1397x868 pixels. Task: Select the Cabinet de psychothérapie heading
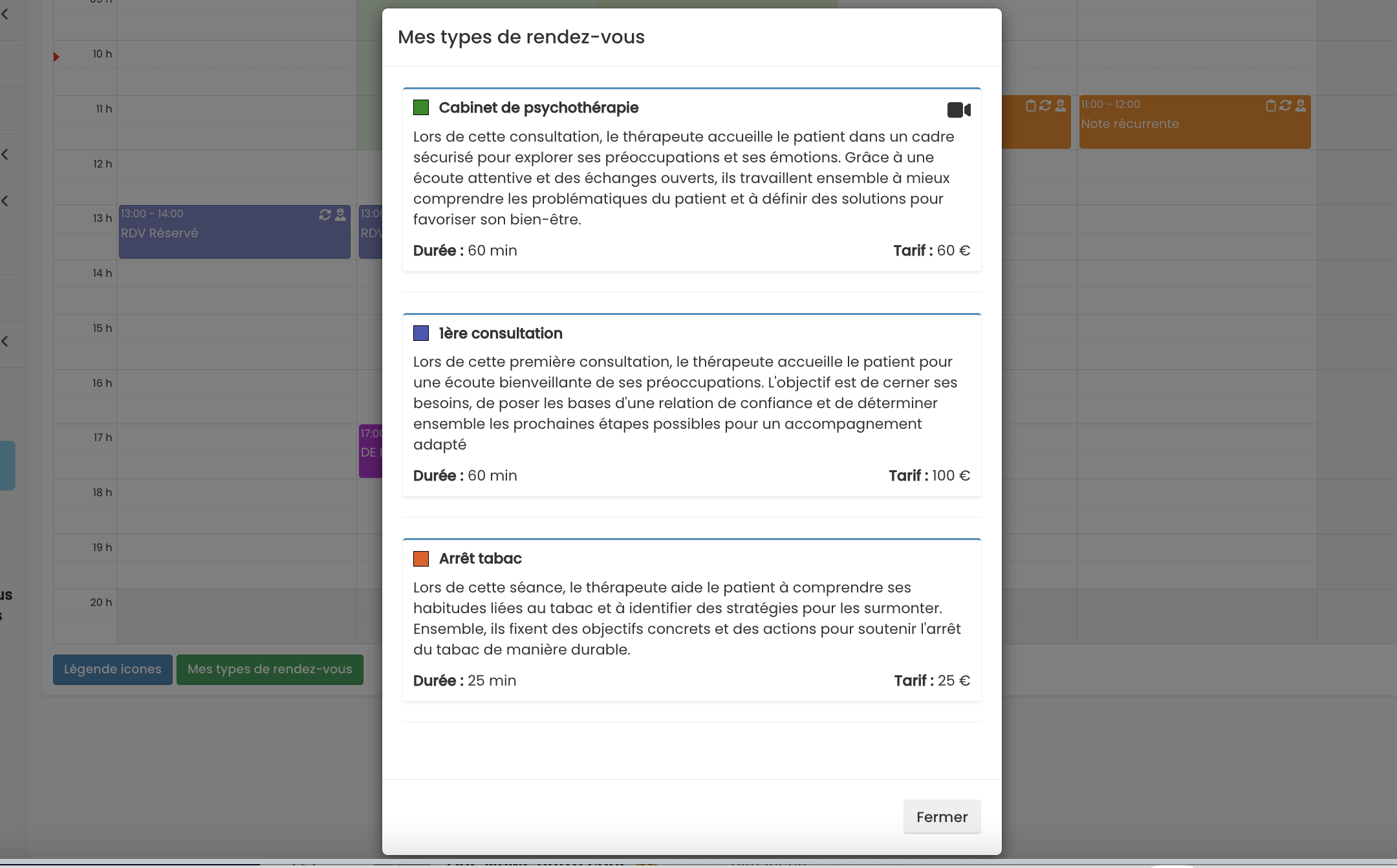click(x=538, y=107)
